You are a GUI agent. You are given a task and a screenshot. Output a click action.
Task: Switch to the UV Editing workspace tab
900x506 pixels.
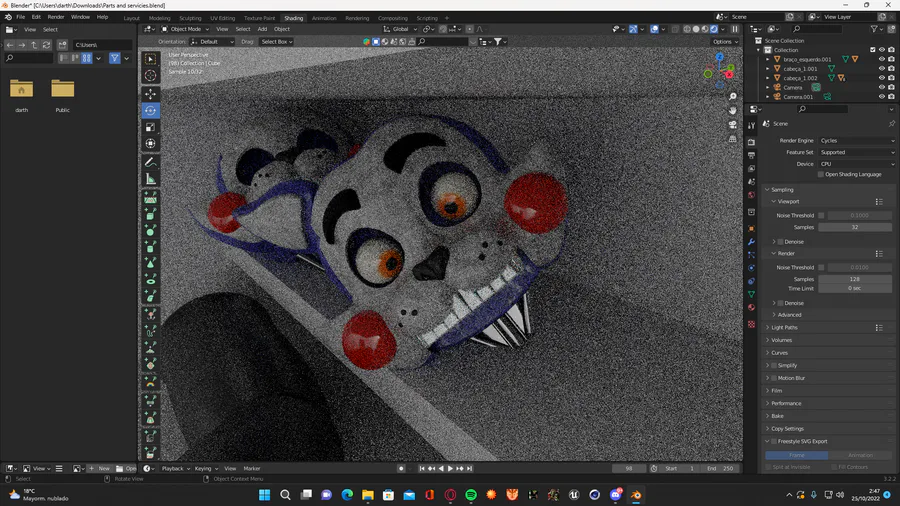[x=222, y=18]
